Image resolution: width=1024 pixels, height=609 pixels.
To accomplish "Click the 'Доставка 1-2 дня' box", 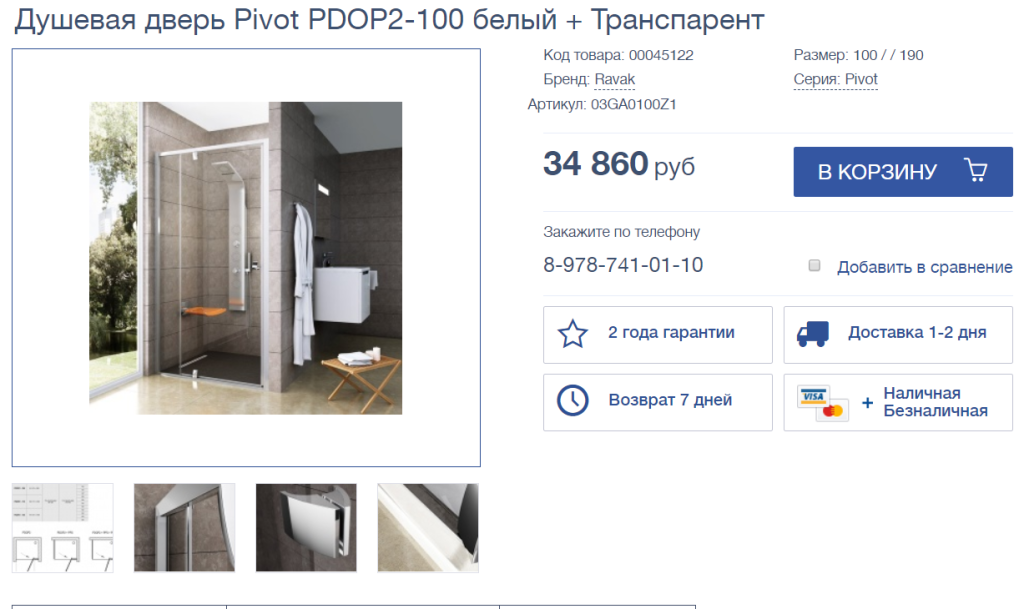I will (898, 335).
